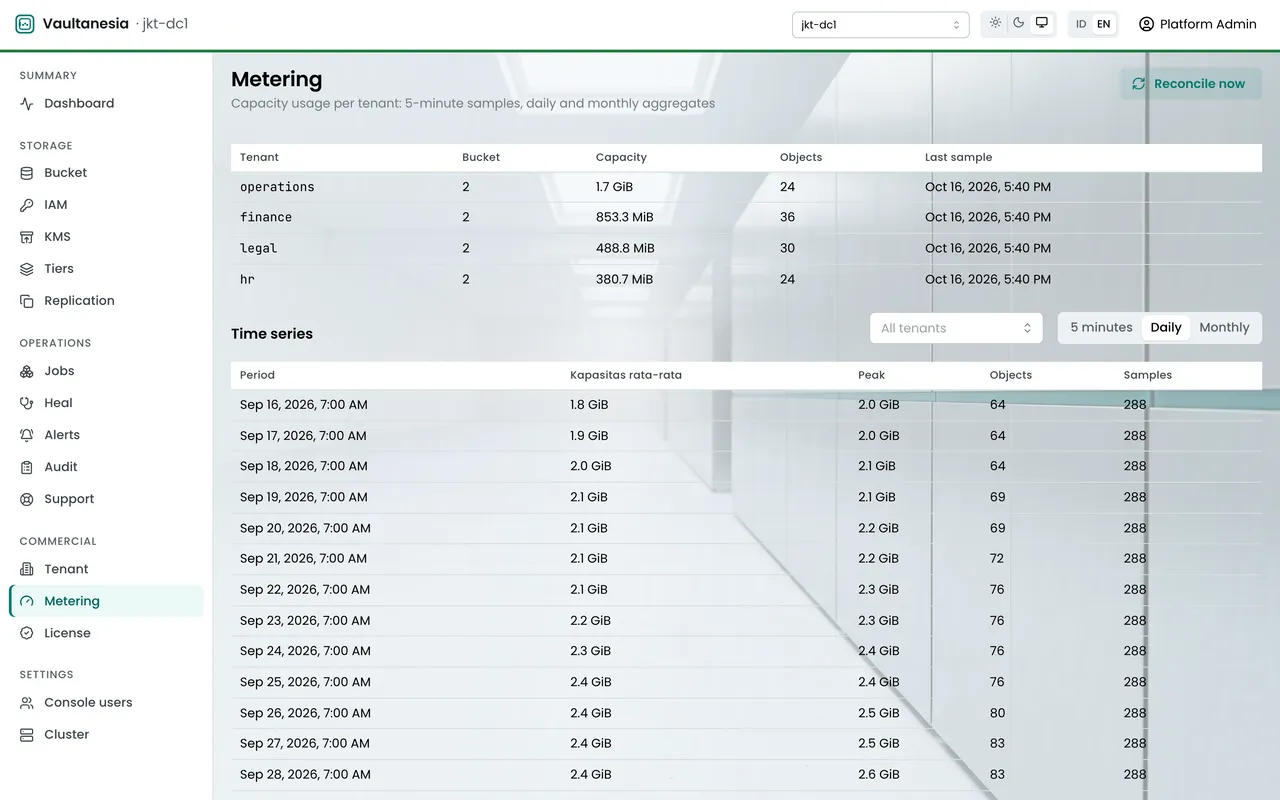Click the Last sample column header
This screenshot has height=800, width=1280.
(x=958, y=157)
